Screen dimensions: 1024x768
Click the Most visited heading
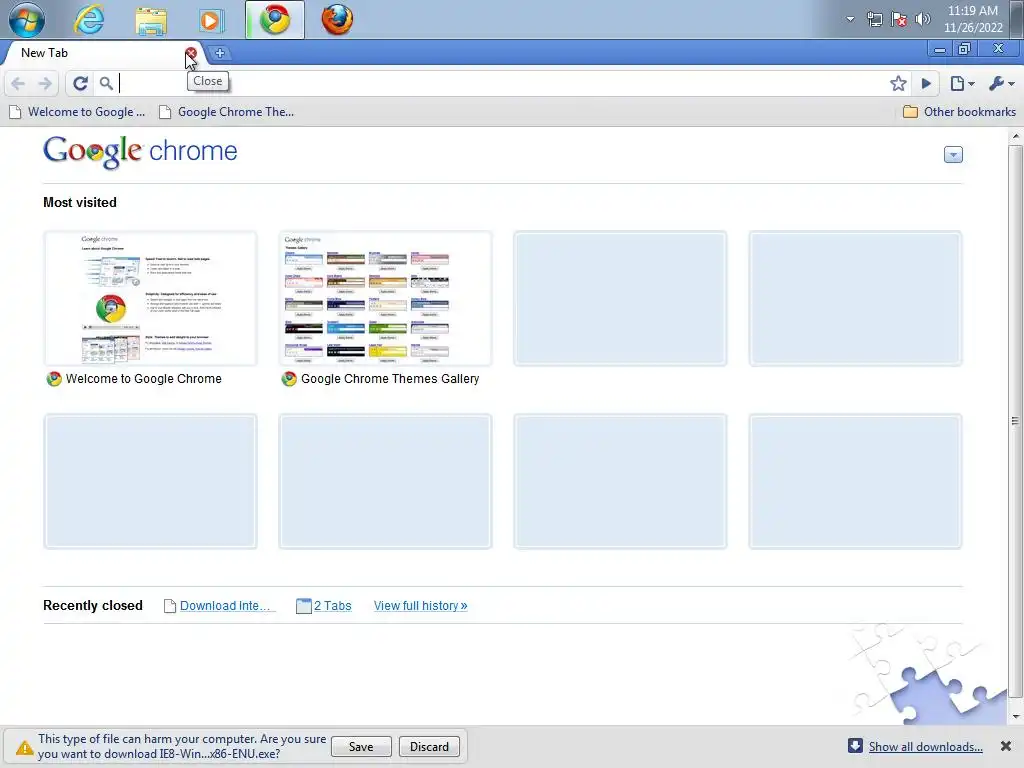[x=80, y=202]
